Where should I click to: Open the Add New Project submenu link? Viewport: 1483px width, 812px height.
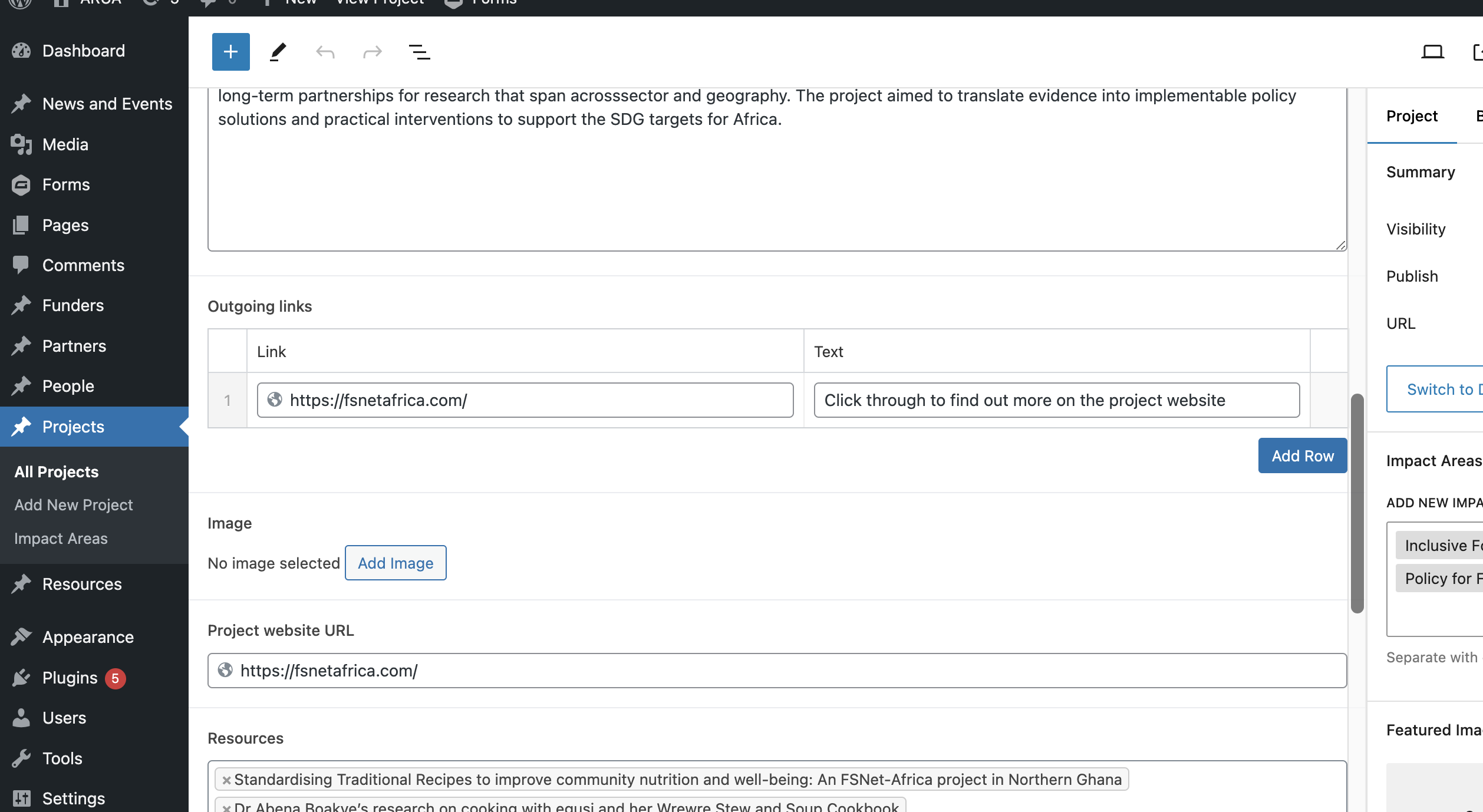coord(74,505)
